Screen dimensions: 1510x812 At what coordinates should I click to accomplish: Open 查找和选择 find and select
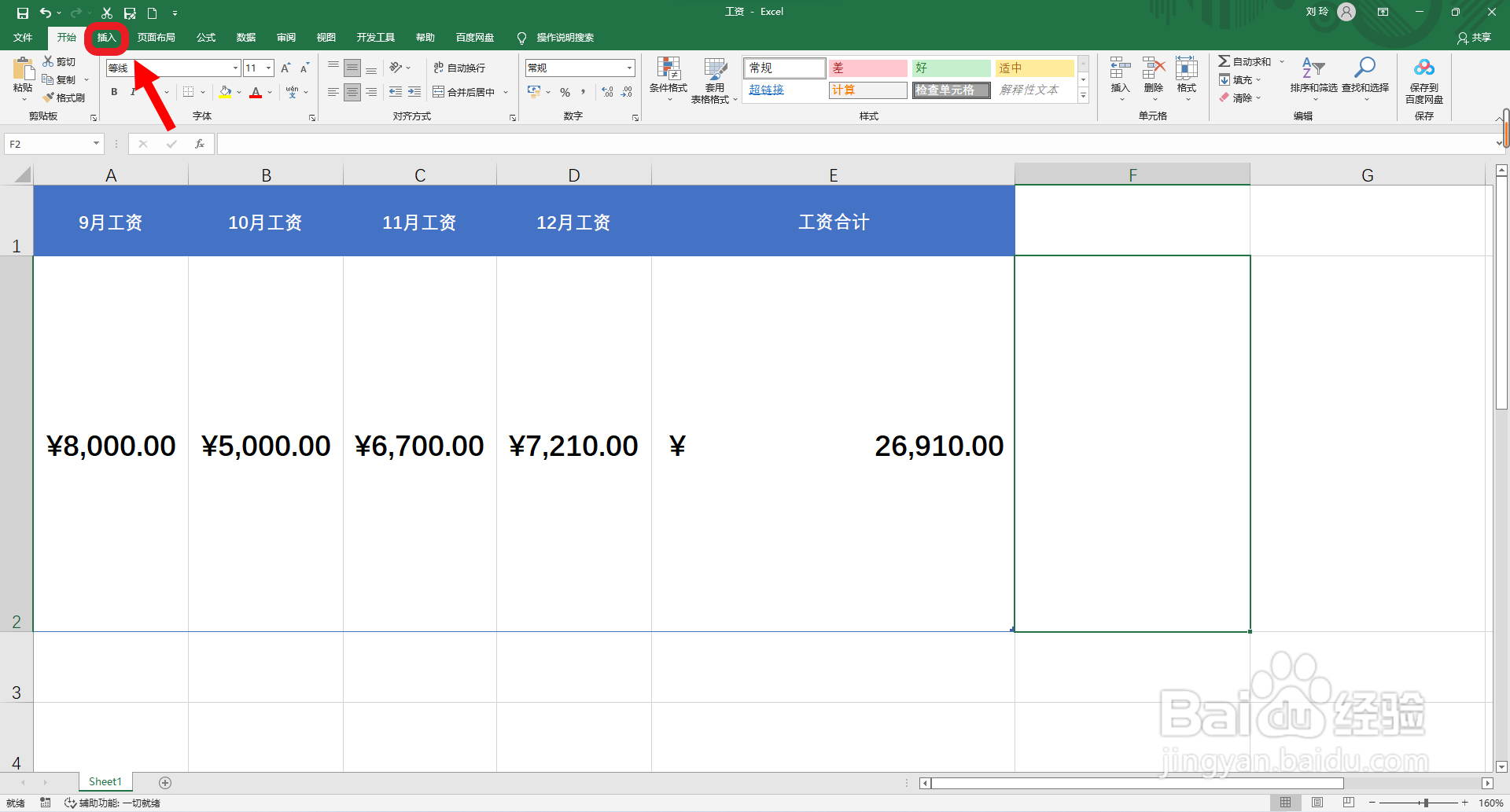tap(1365, 79)
